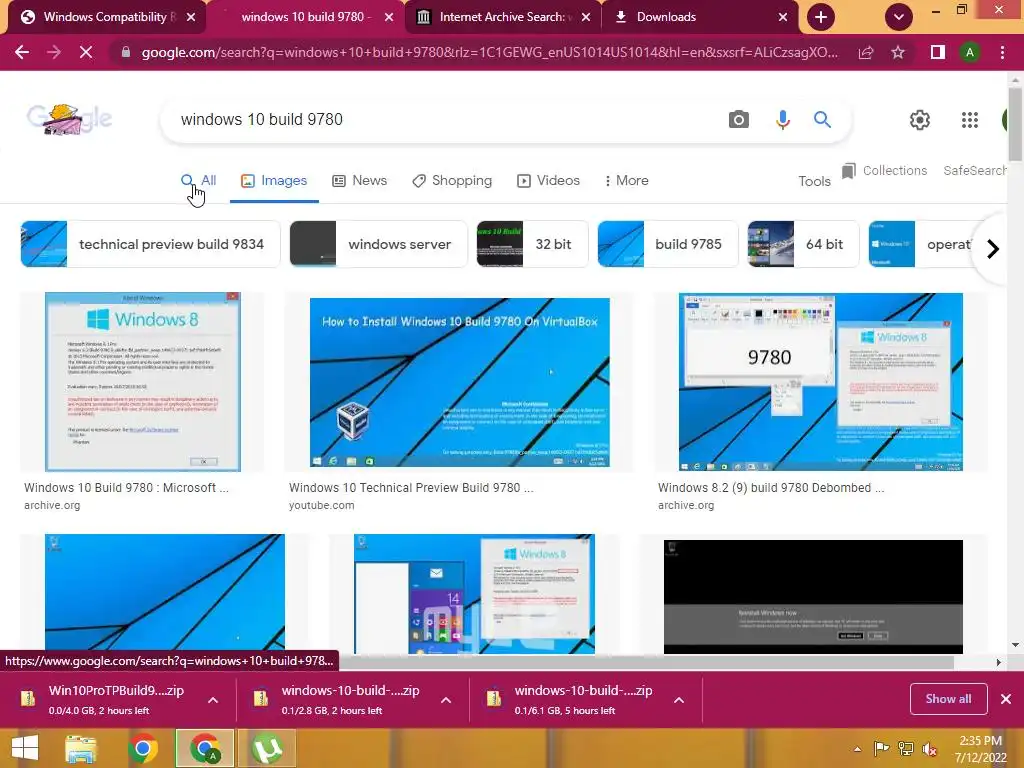Image resolution: width=1024 pixels, height=768 pixels.
Task: Open News search results
Action: coord(359,180)
